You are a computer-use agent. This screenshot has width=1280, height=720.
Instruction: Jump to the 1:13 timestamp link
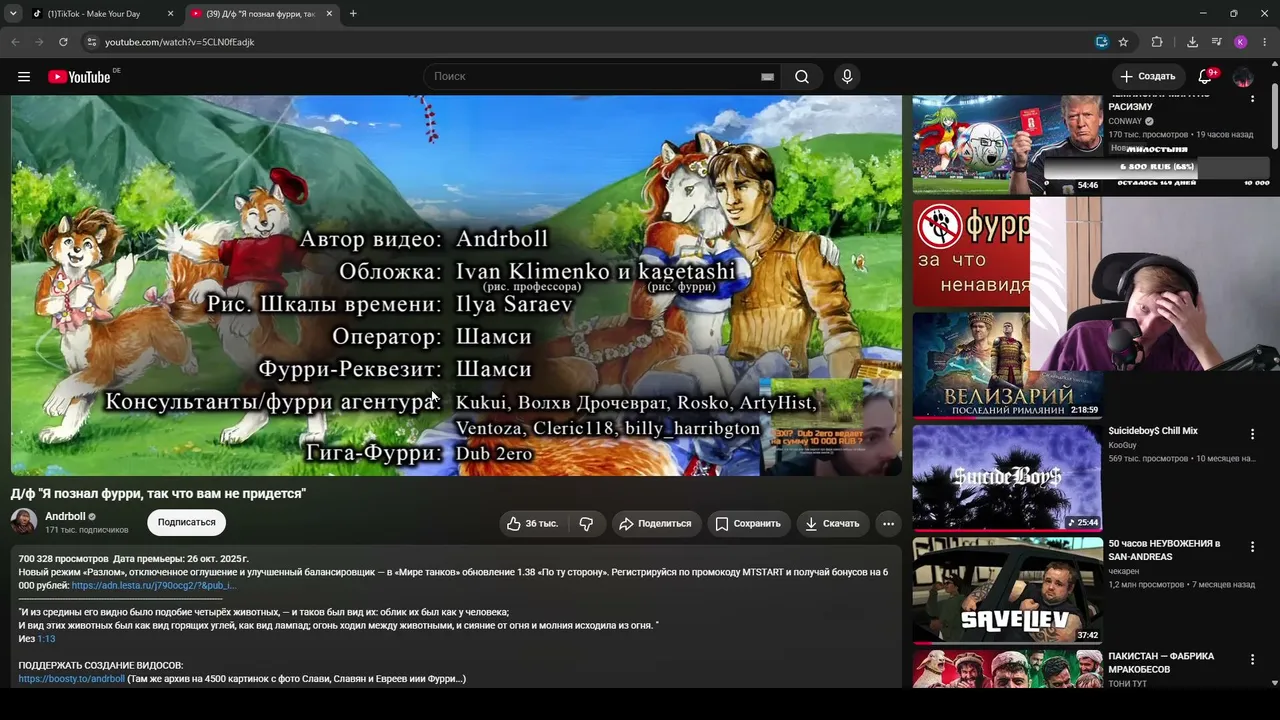pyautogui.click(x=46, y=639)
